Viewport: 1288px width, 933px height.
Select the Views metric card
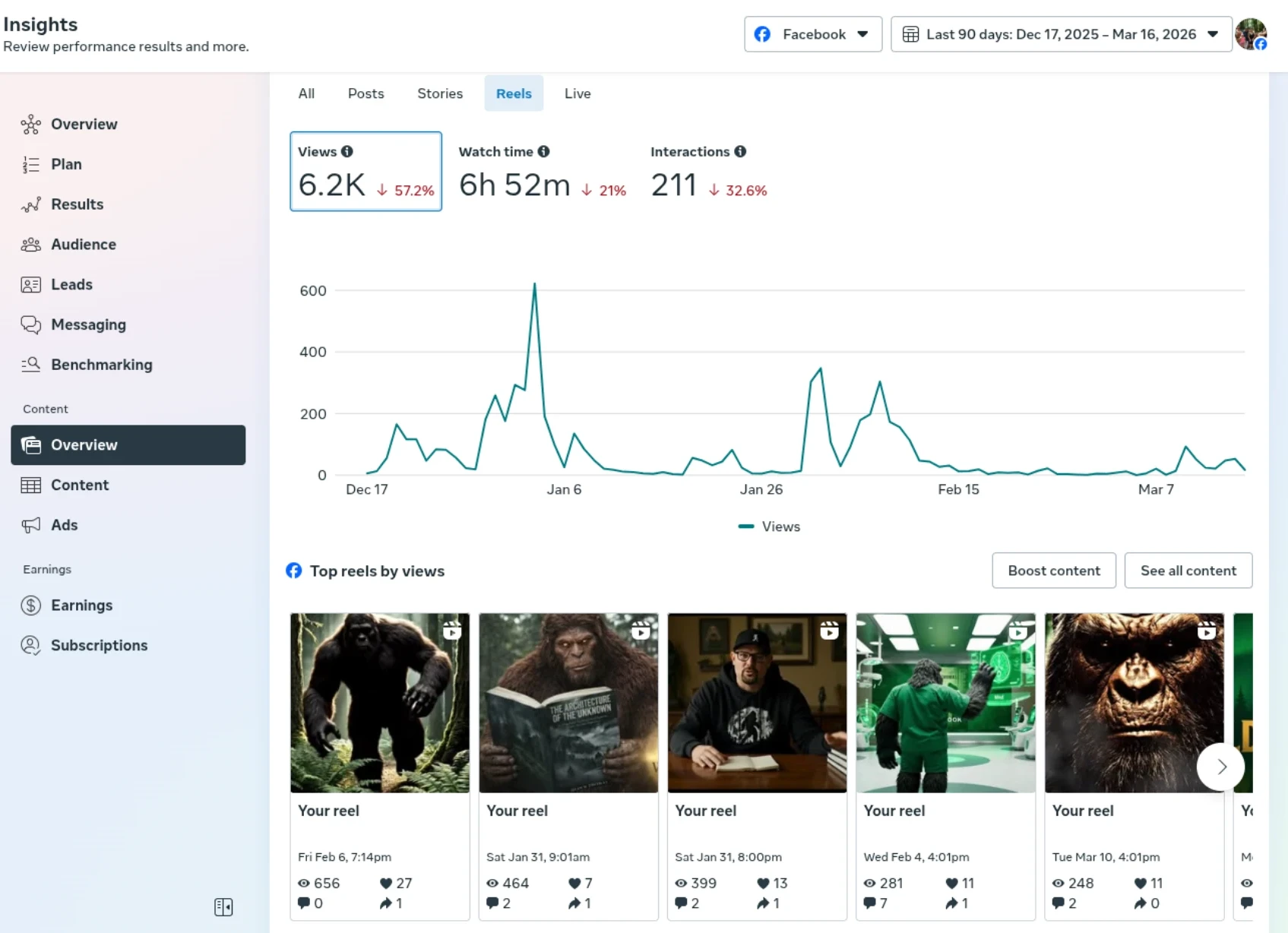(366, 172)
